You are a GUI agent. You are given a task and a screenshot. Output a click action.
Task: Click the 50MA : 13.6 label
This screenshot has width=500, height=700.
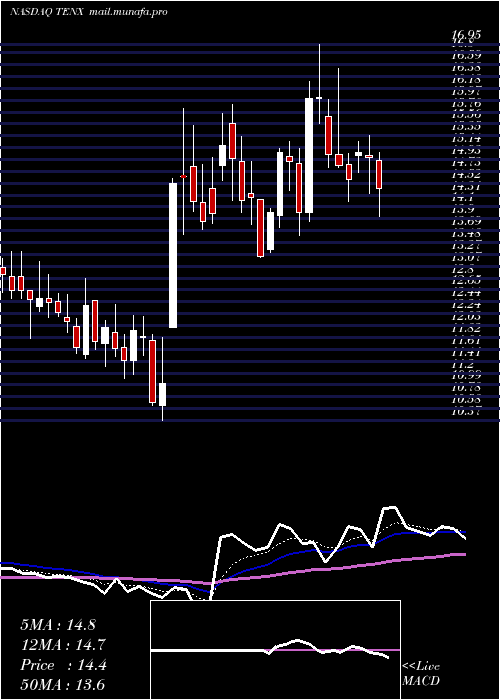63,685
